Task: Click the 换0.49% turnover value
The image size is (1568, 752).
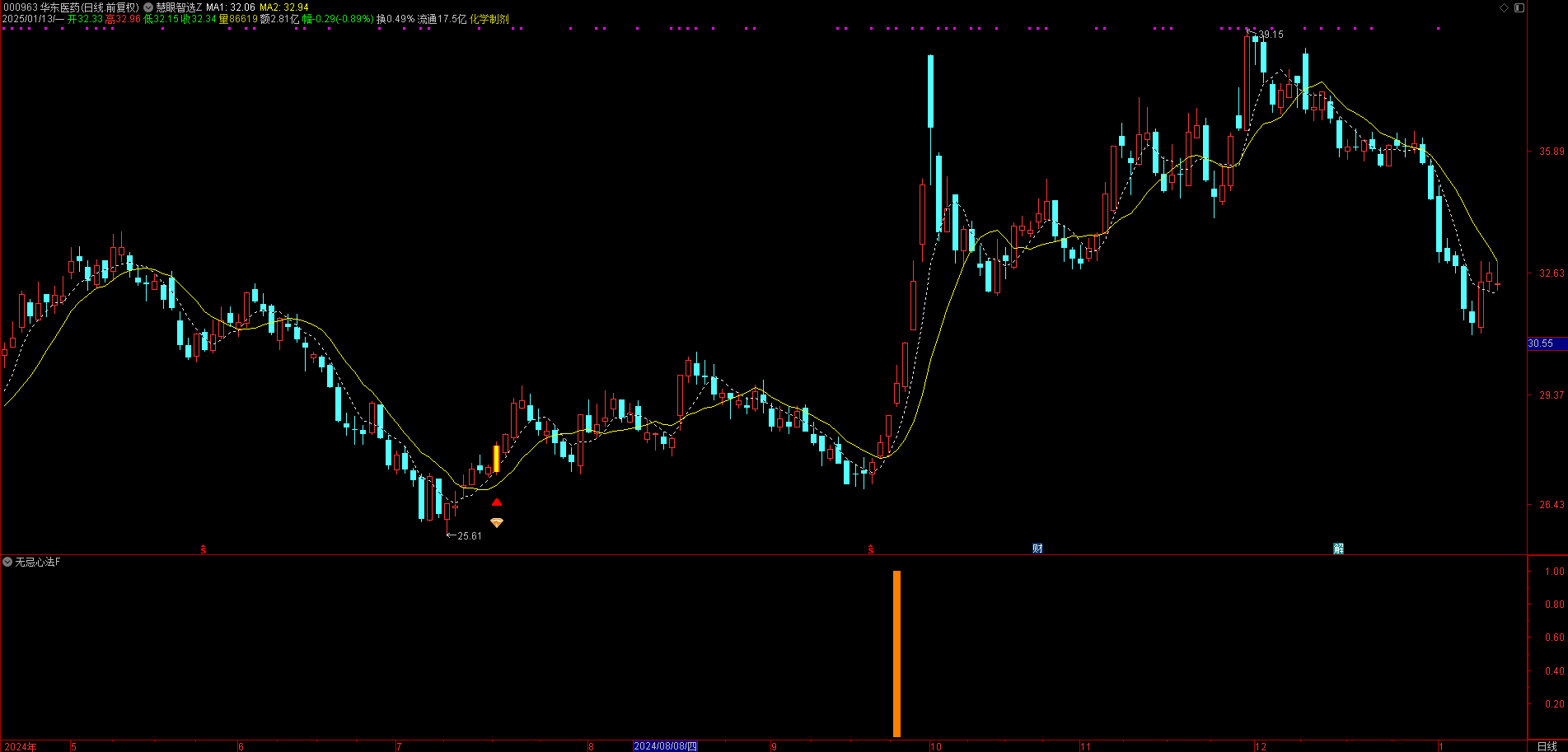Action: 396,19
